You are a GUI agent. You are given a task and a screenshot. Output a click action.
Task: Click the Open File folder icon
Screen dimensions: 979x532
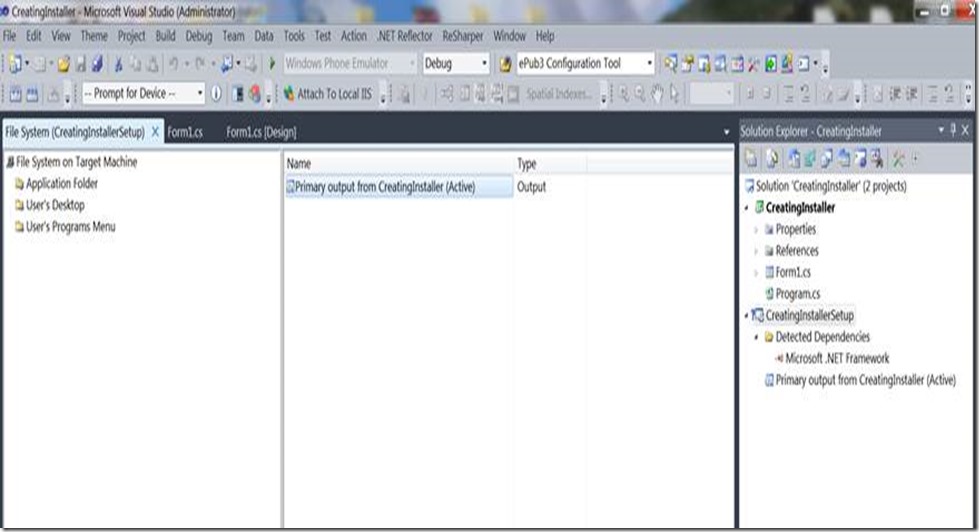click(64, 64)
